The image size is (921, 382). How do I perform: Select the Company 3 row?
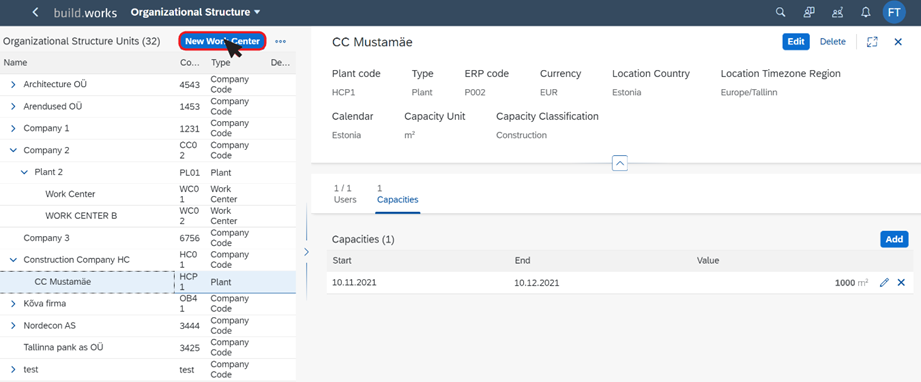pyautogui.click(x=148, y=238)
